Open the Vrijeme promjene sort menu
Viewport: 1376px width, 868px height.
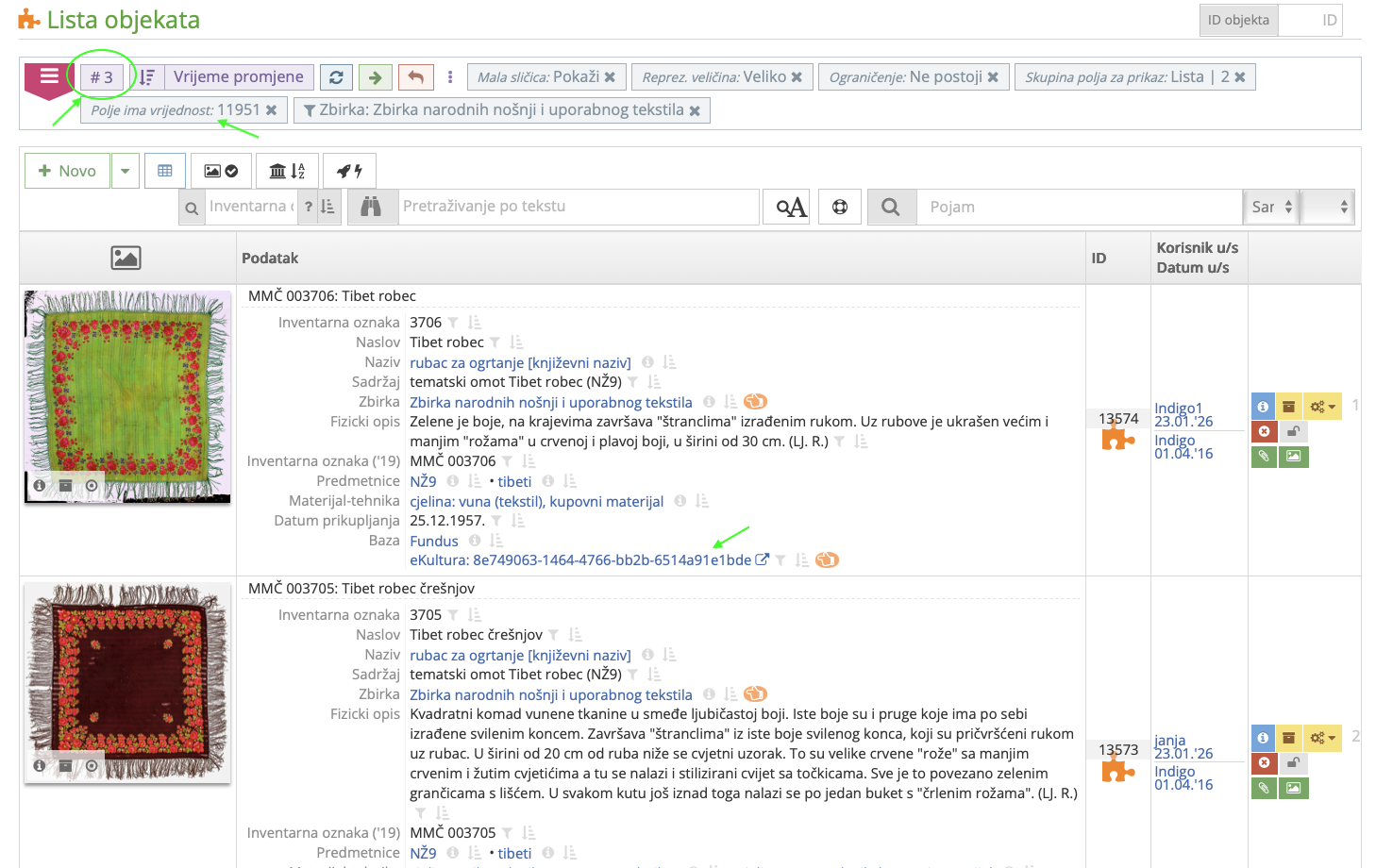(238, 76)
